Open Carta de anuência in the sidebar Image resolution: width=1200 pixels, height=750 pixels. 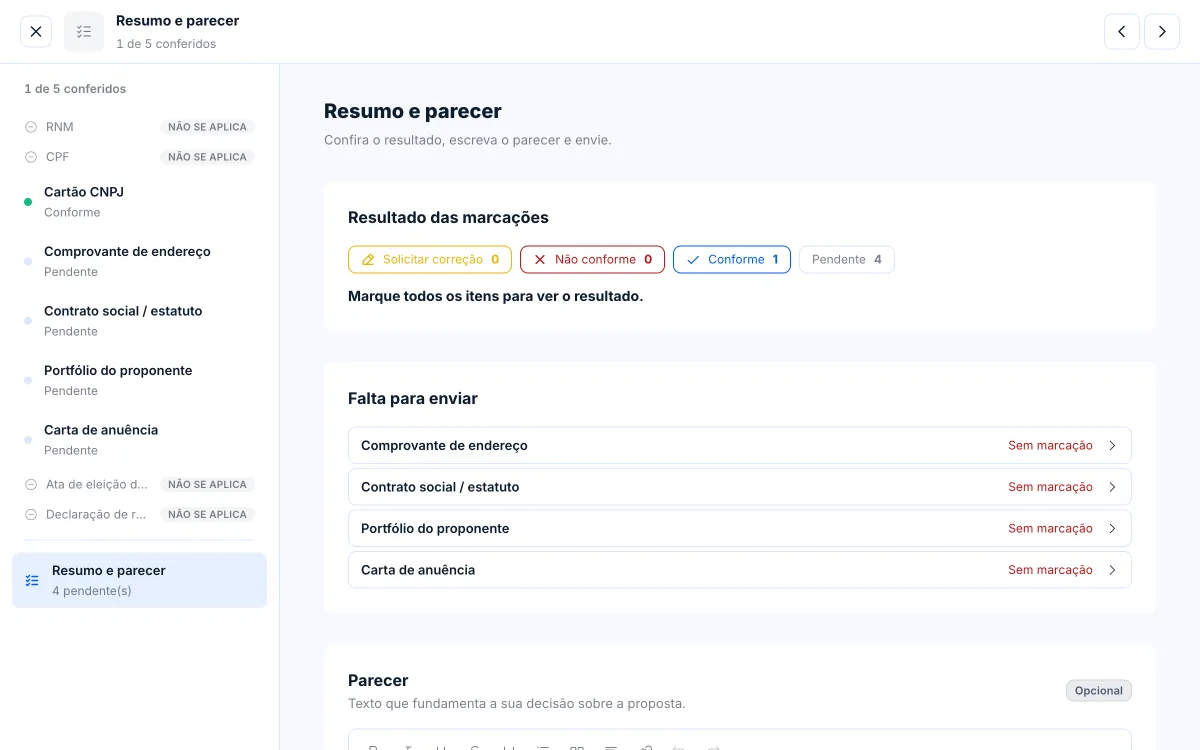139,440
